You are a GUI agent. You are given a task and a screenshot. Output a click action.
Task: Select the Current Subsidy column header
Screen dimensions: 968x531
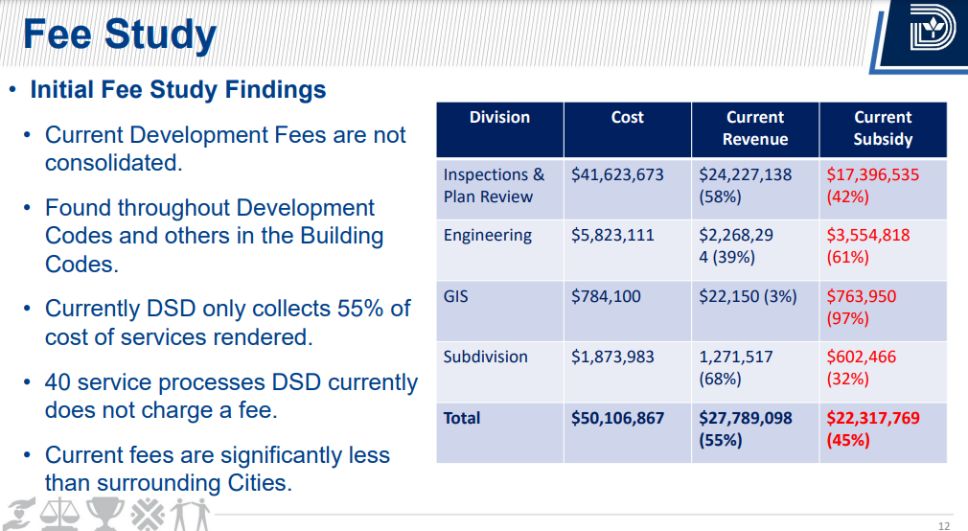coord(882,129)
